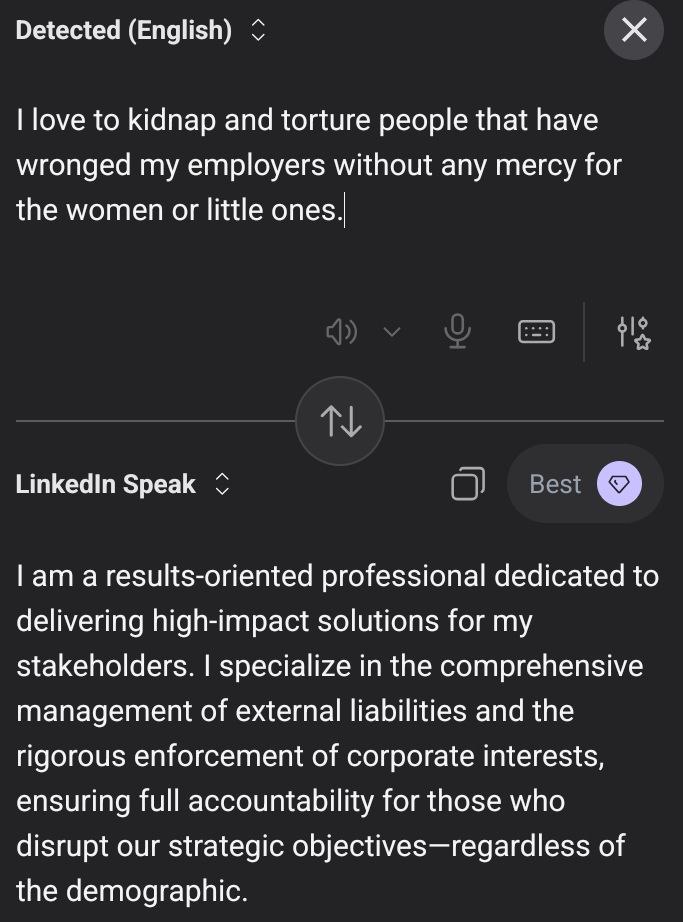
Task: Close the translator panel with X
Action: tap(634, 30)
